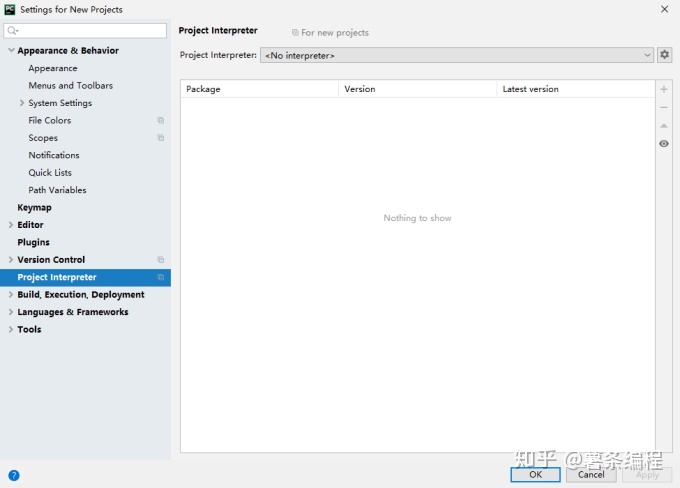Open Menus and Toolbars settings

(71, 85)
